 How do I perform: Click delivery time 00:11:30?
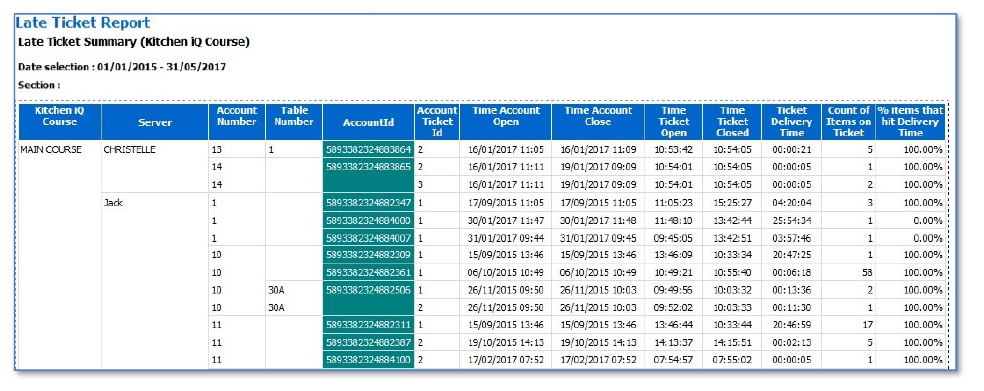click(x=791, y=308)
